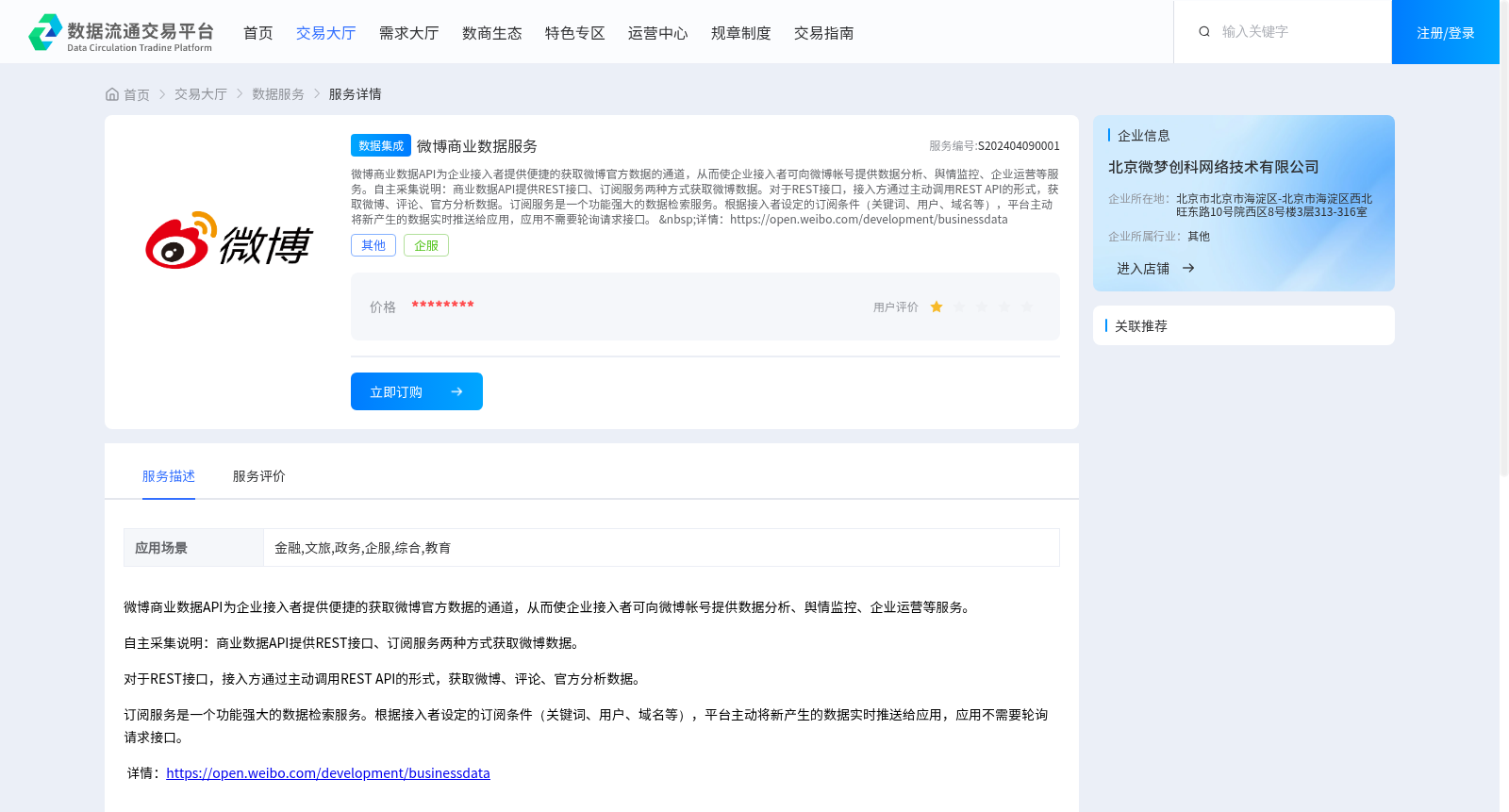1509x812 pixels.
Task: Switch to 服务评价 tab
Action: pyautogui.click(x=259, y=476)
